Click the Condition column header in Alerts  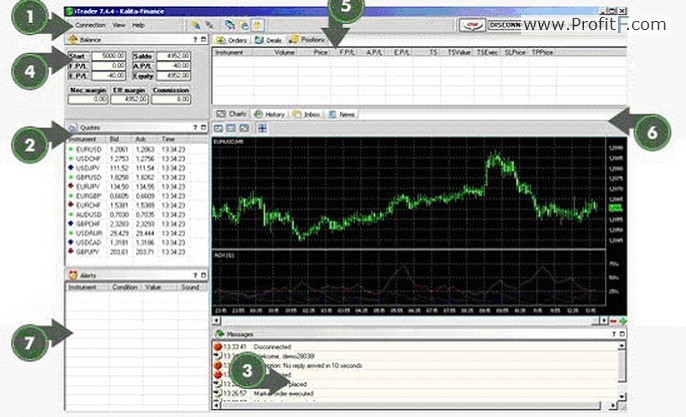(124, 287)
